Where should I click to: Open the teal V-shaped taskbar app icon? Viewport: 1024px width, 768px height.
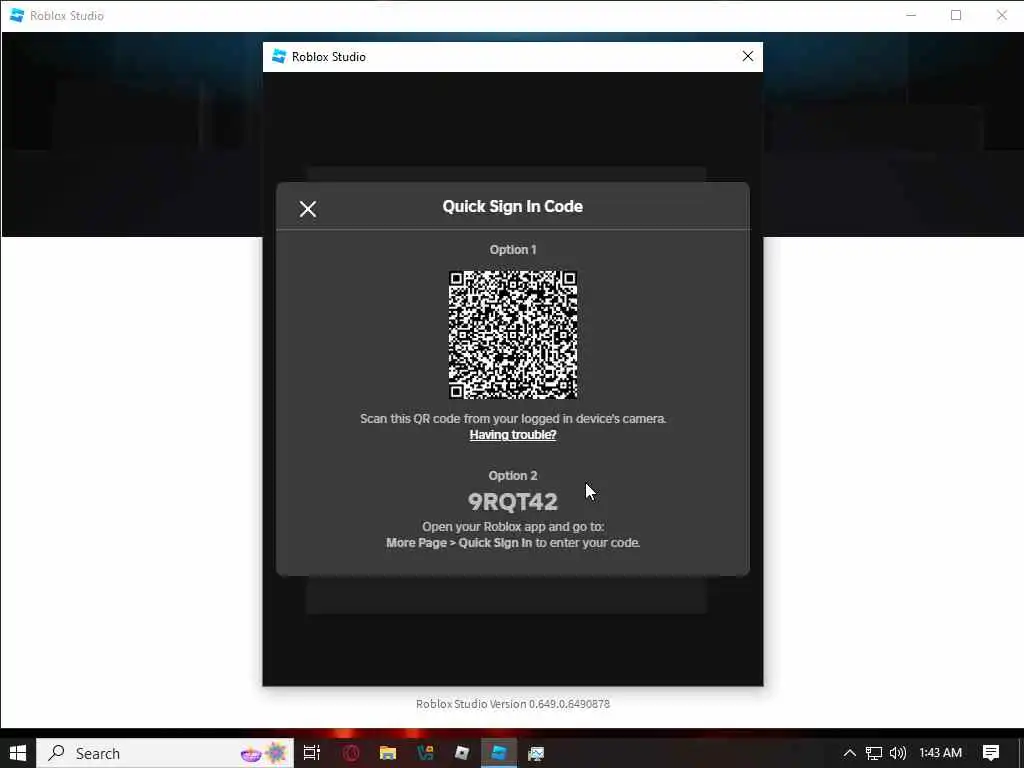click(425, 753)
